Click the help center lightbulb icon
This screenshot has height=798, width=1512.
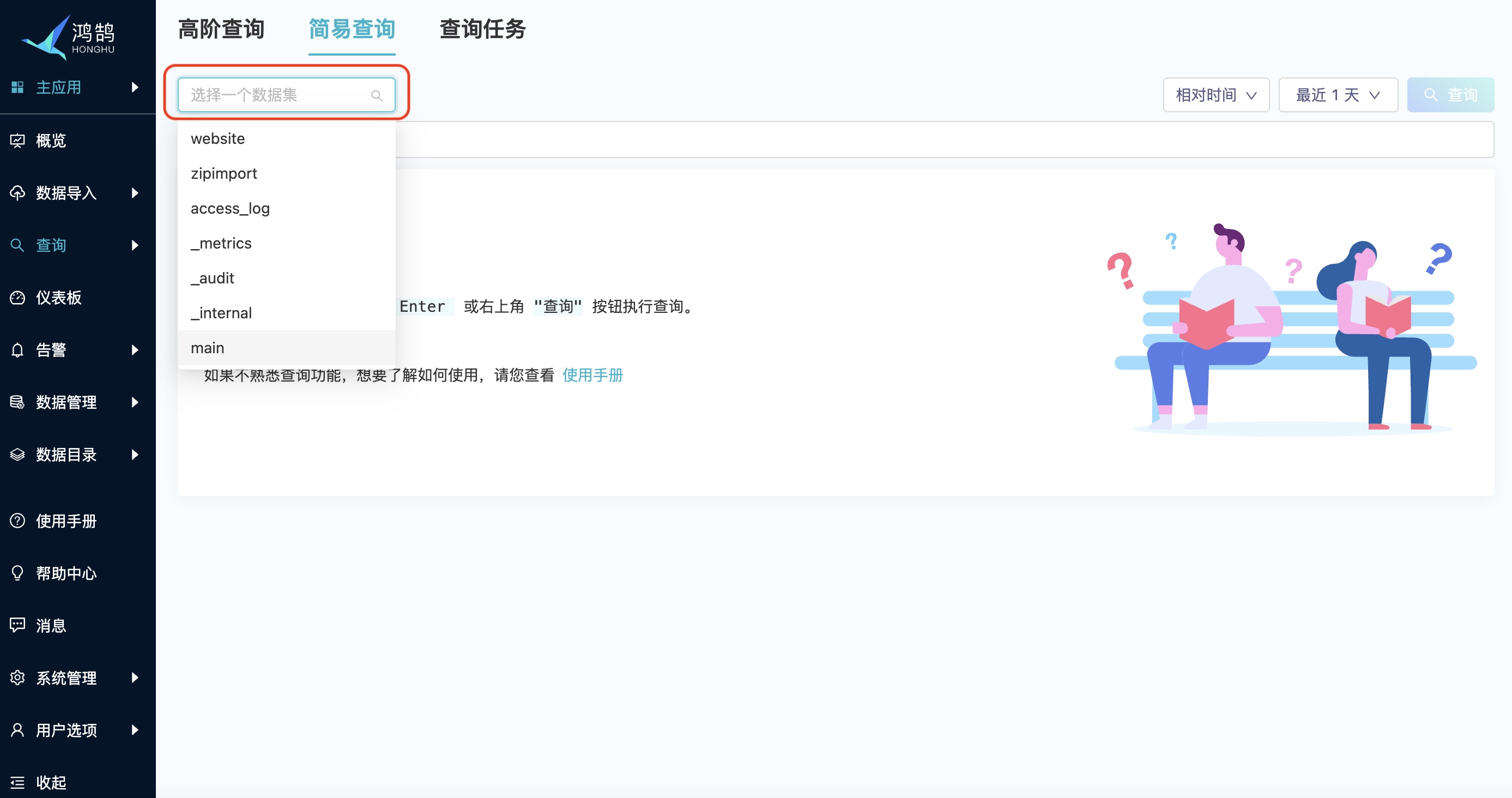point(17,573)
